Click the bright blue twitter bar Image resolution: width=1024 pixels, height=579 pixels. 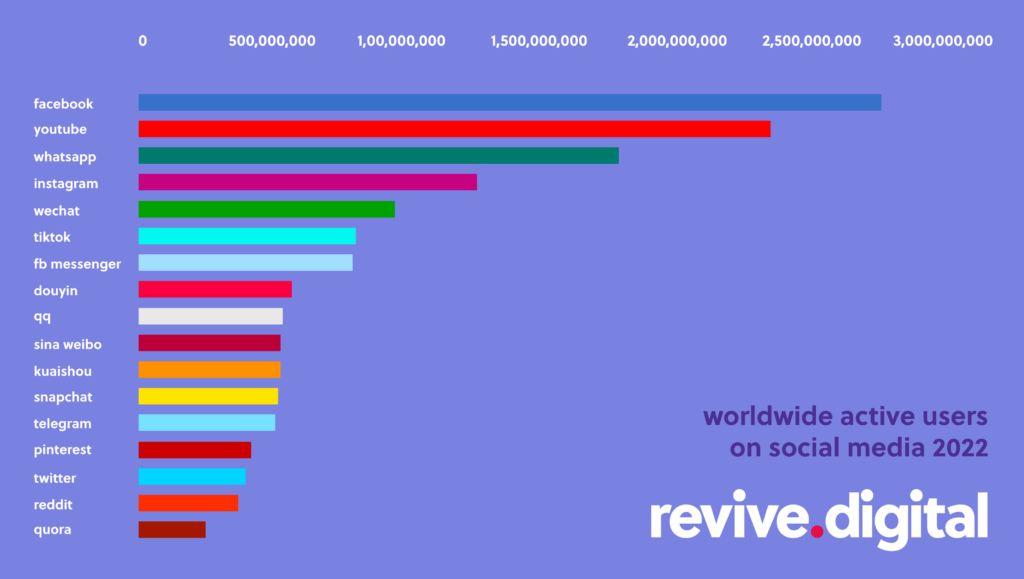[192, 477]
